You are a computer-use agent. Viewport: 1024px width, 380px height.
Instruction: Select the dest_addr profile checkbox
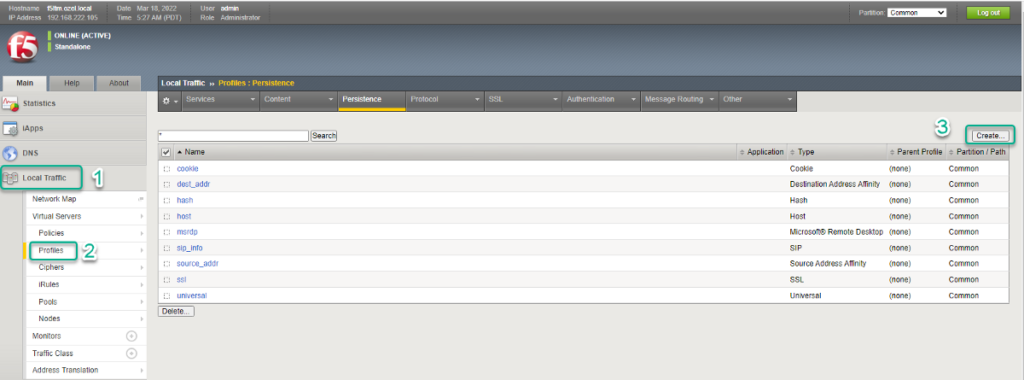(167, 185)
